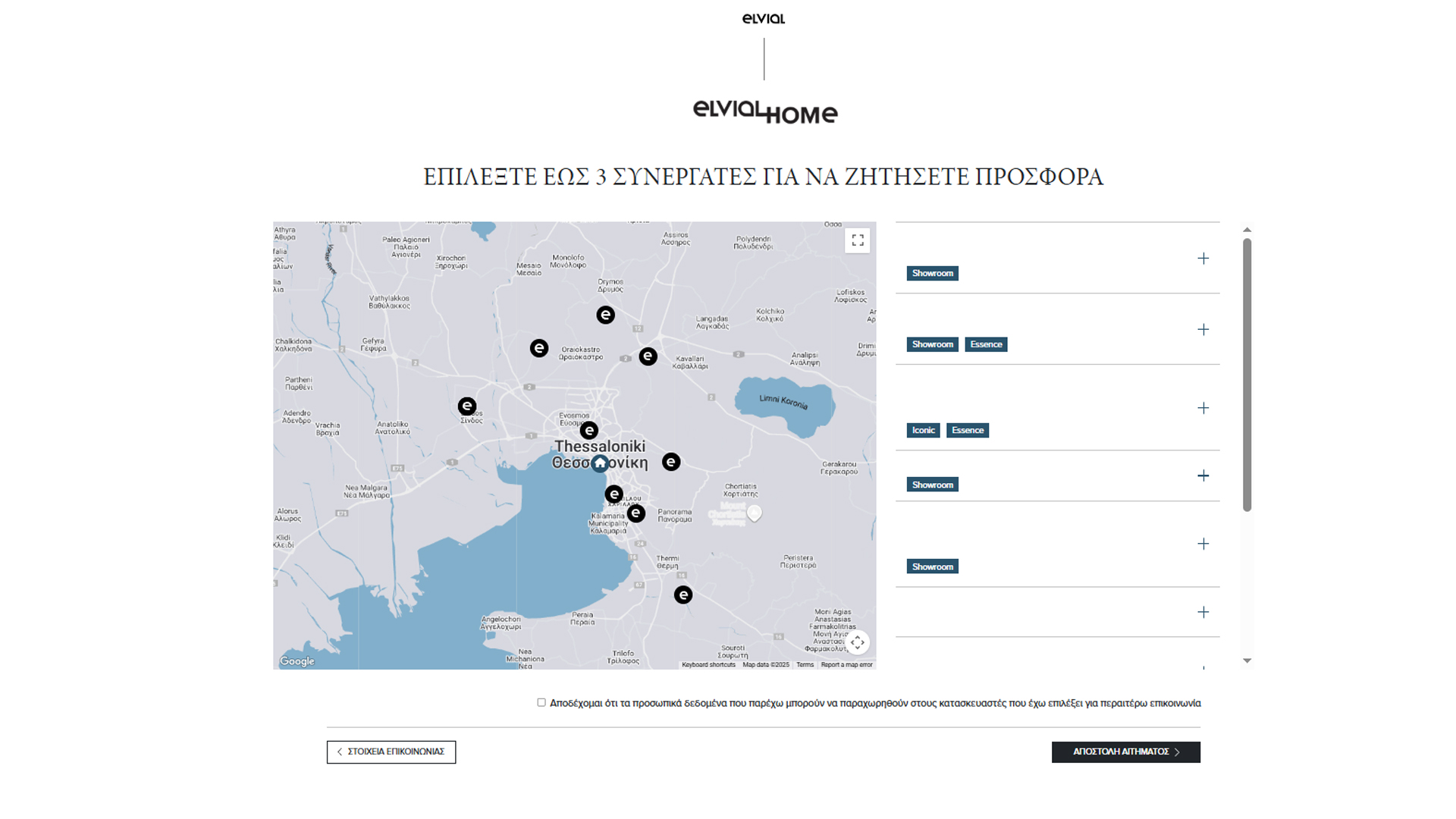Click scroll down arrow of partner list
The height and width of the screenshot is (819, 1456).
[x=1247, y=661]
